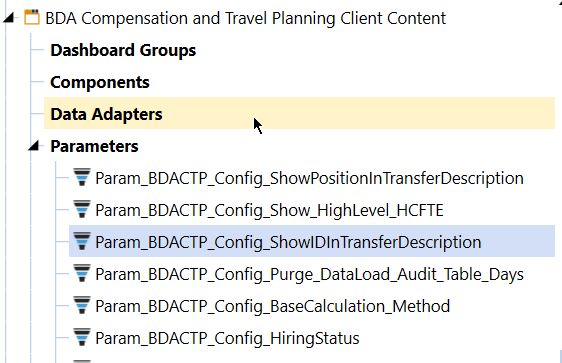
Task: Click the workspace folder icon beside BDA Compensation
Action: pos(32,18)
